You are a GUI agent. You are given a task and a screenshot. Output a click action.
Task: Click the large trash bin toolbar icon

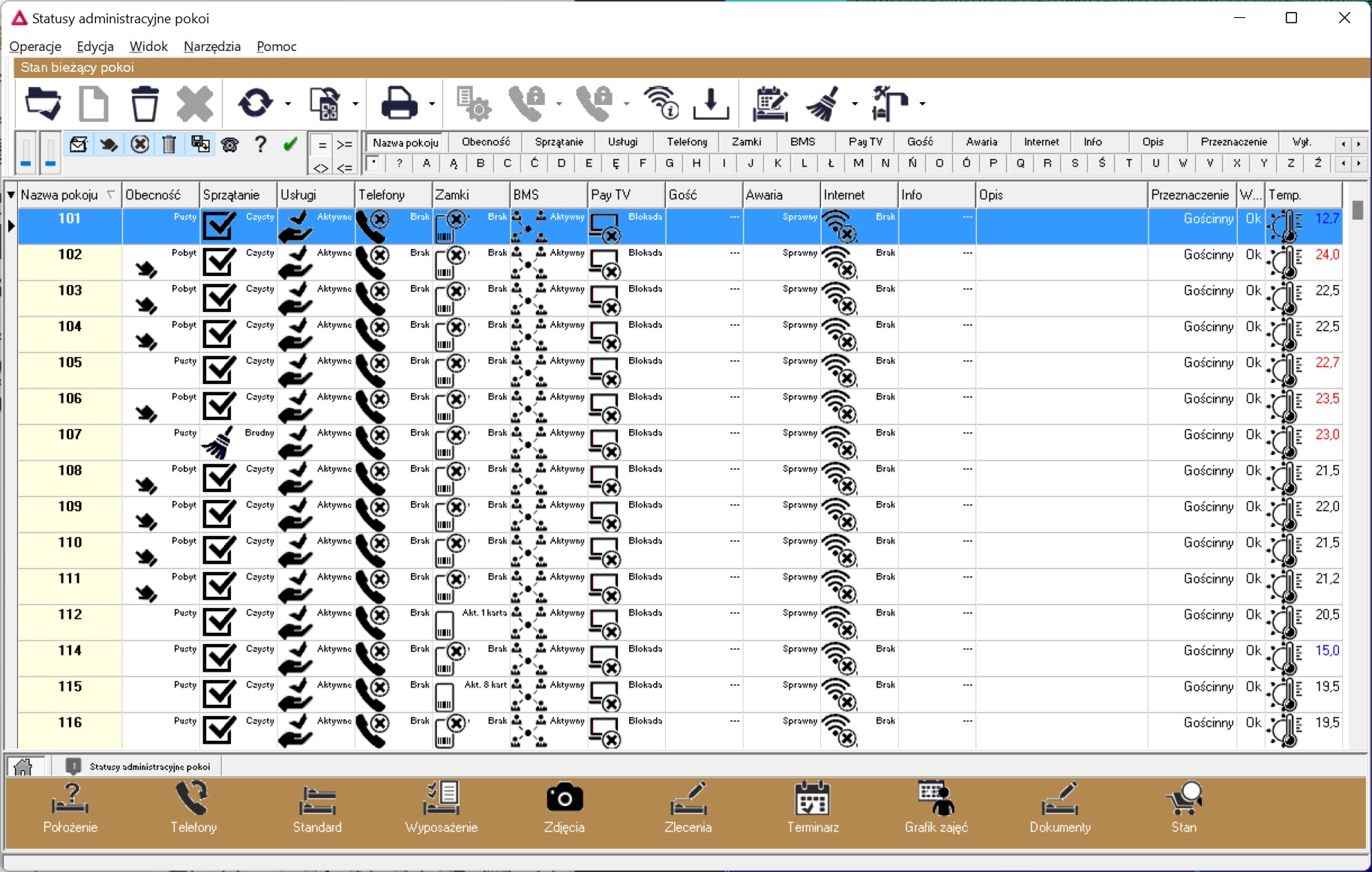(144, 103)
